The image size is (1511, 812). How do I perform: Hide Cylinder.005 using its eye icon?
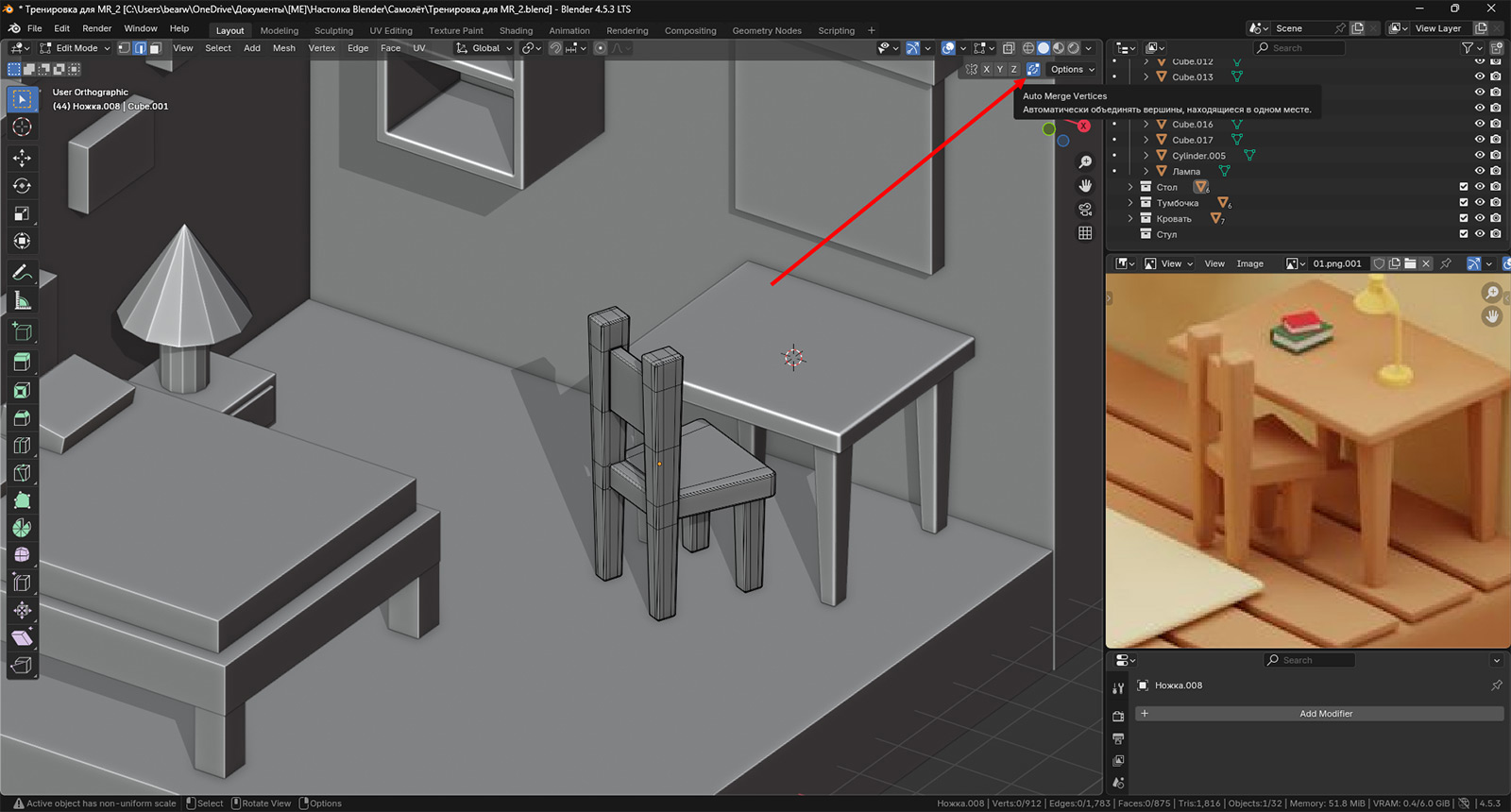click(1480, 156)
